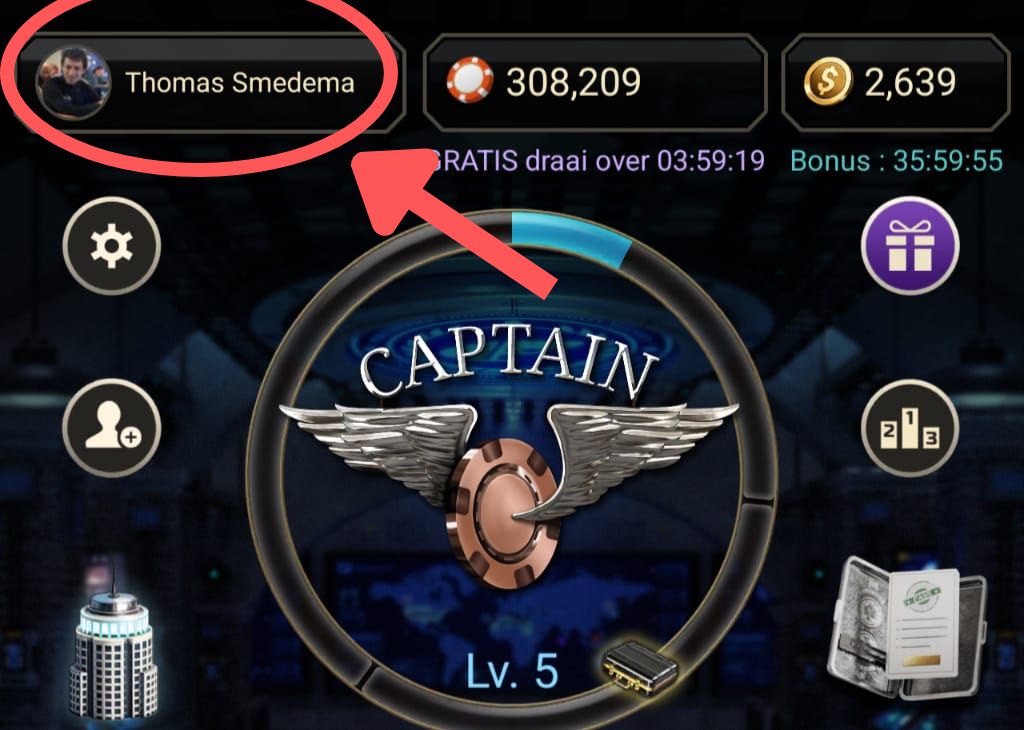Open the purple gift box rewards
The height and width of the screenshot is (730, 1024).
910,246
